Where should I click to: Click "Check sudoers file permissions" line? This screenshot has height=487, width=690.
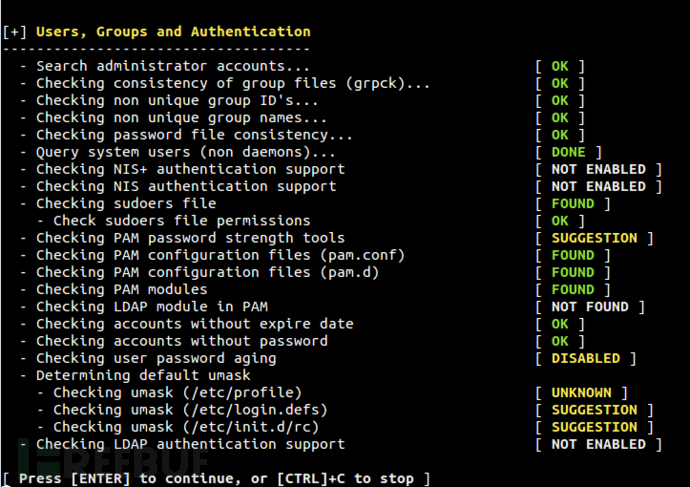pyautogui.click(x=181, y=220)
